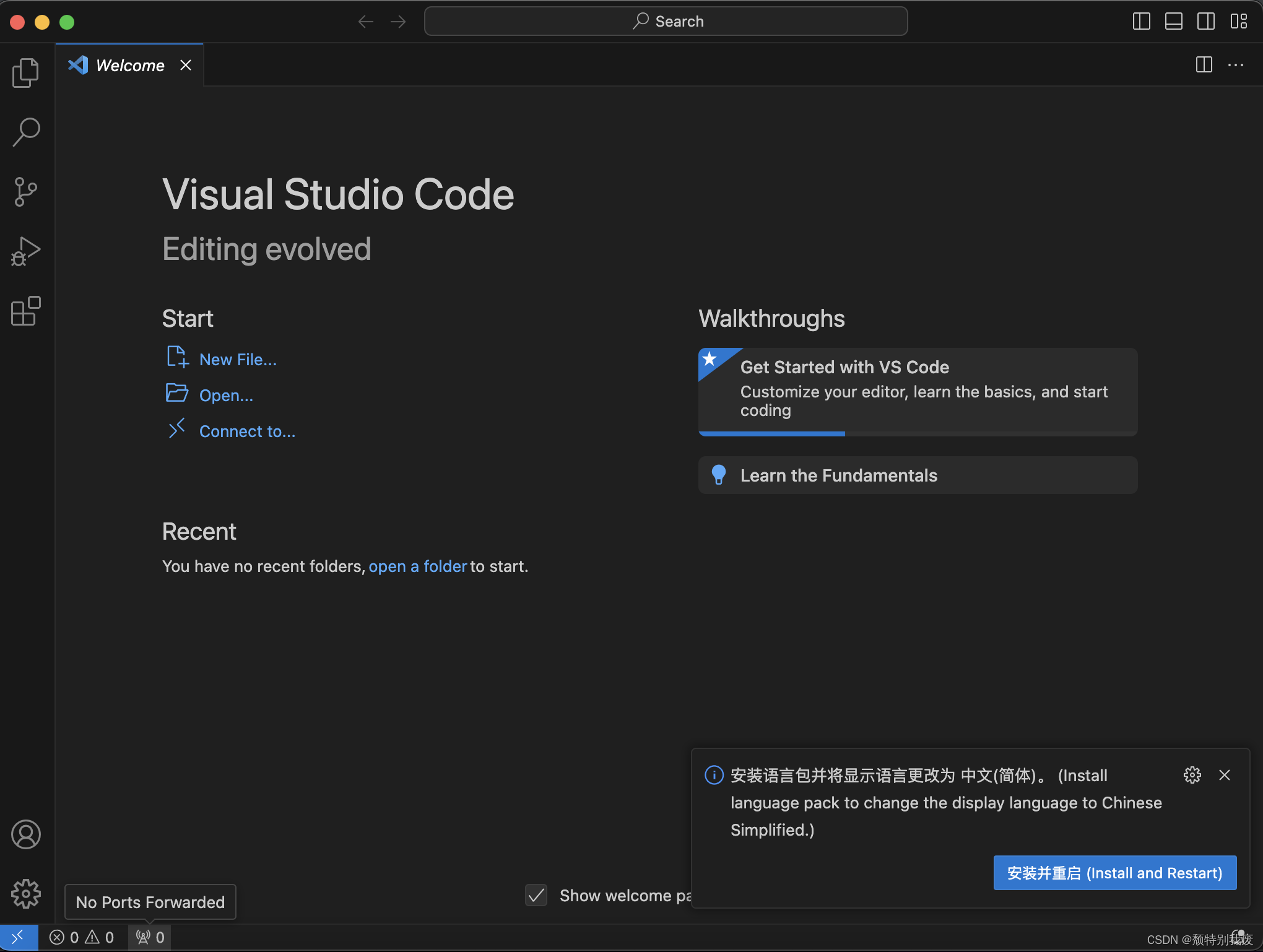Open Customize Layout icon in title bar

tap(1238, 22)
